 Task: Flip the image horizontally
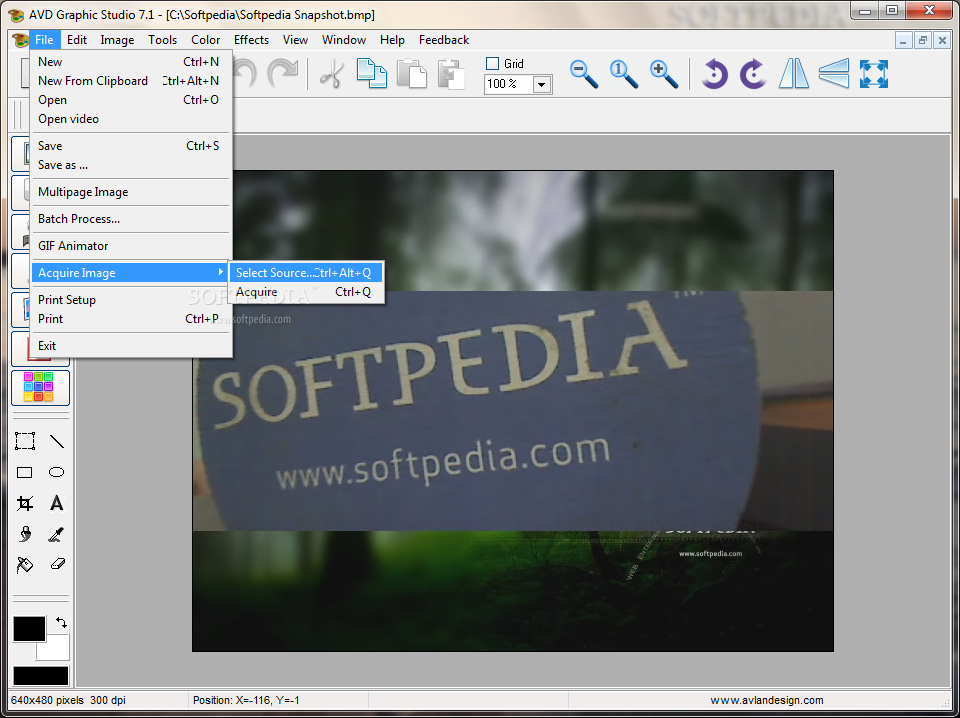tap(793, 74)
